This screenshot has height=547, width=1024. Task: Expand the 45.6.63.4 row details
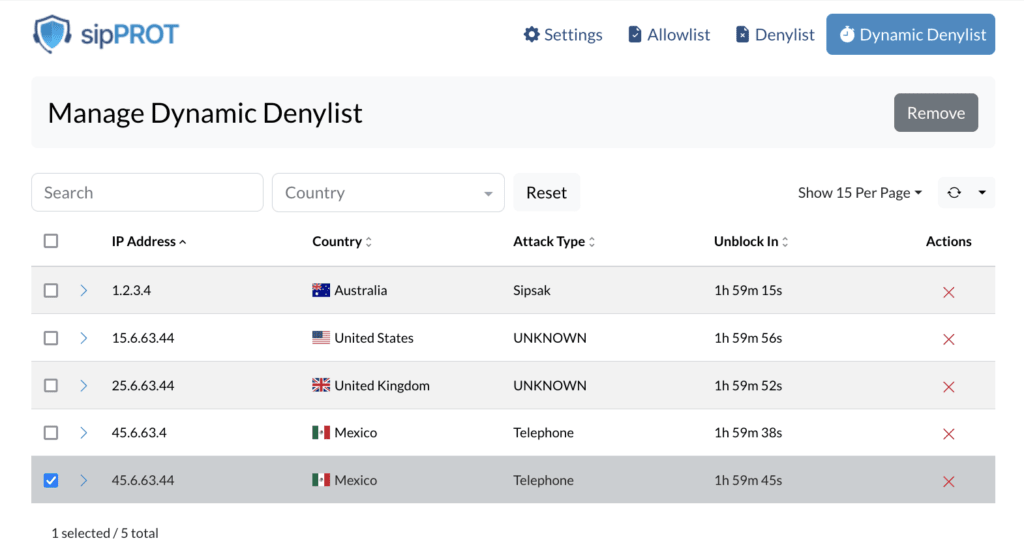pyautogui.click(x=84, y=433)
